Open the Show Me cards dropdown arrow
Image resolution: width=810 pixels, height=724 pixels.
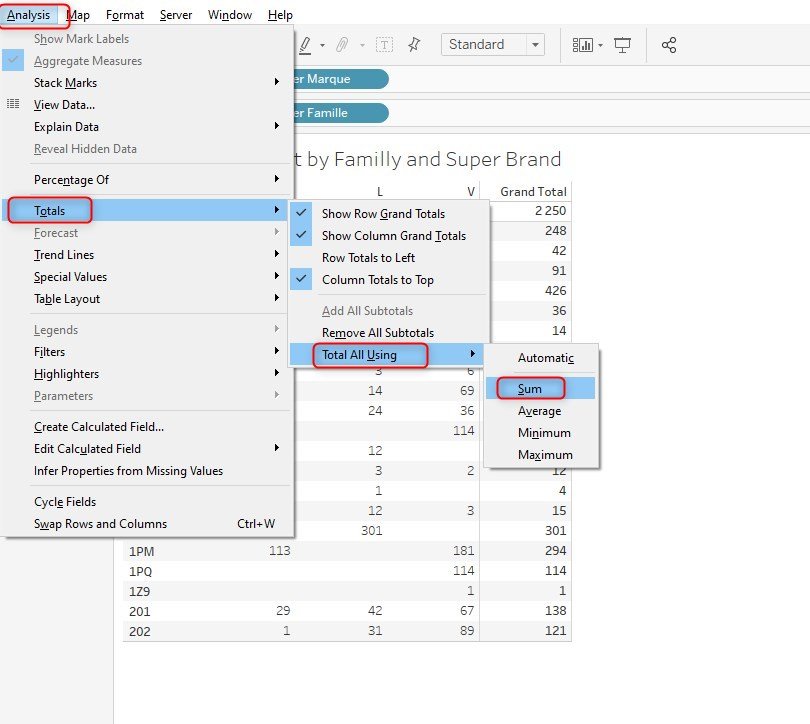click(x=600, y=45)
